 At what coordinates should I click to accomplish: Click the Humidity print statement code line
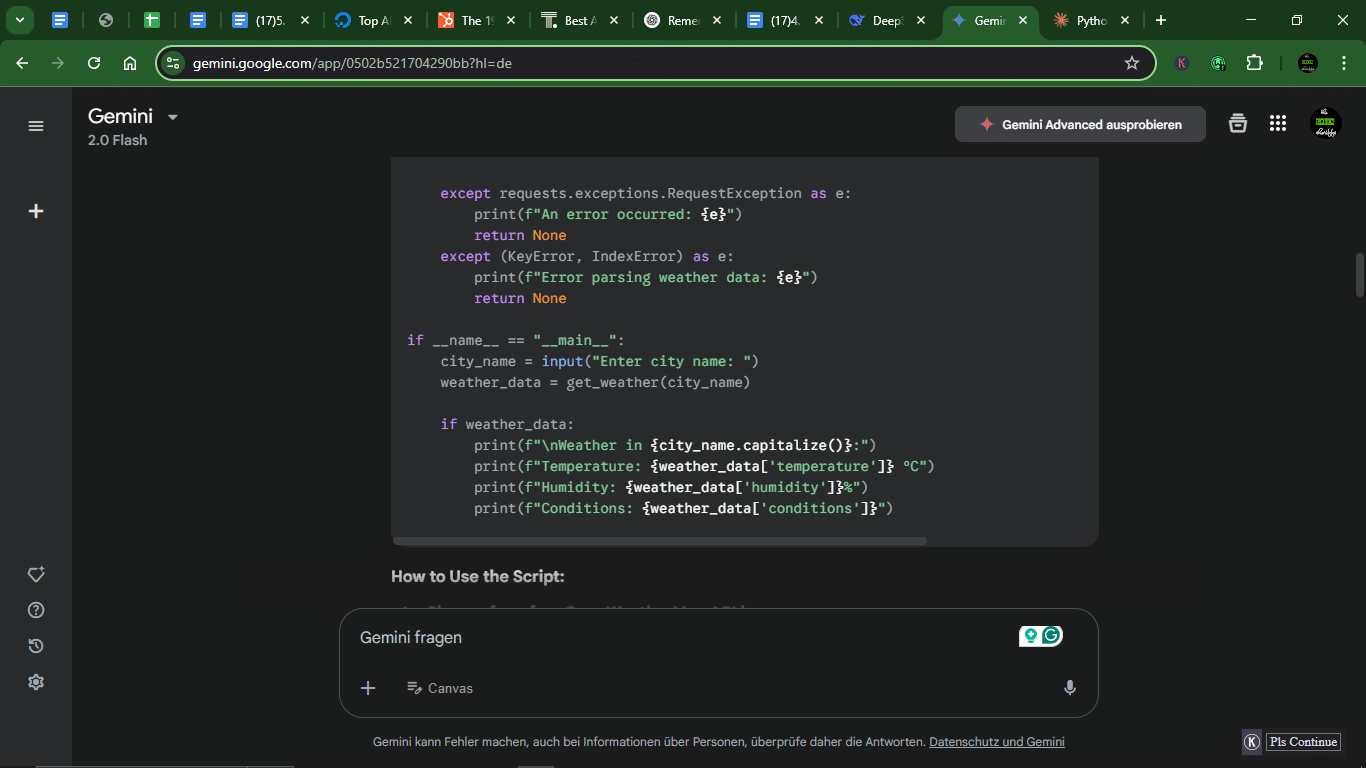pos(671,487)
